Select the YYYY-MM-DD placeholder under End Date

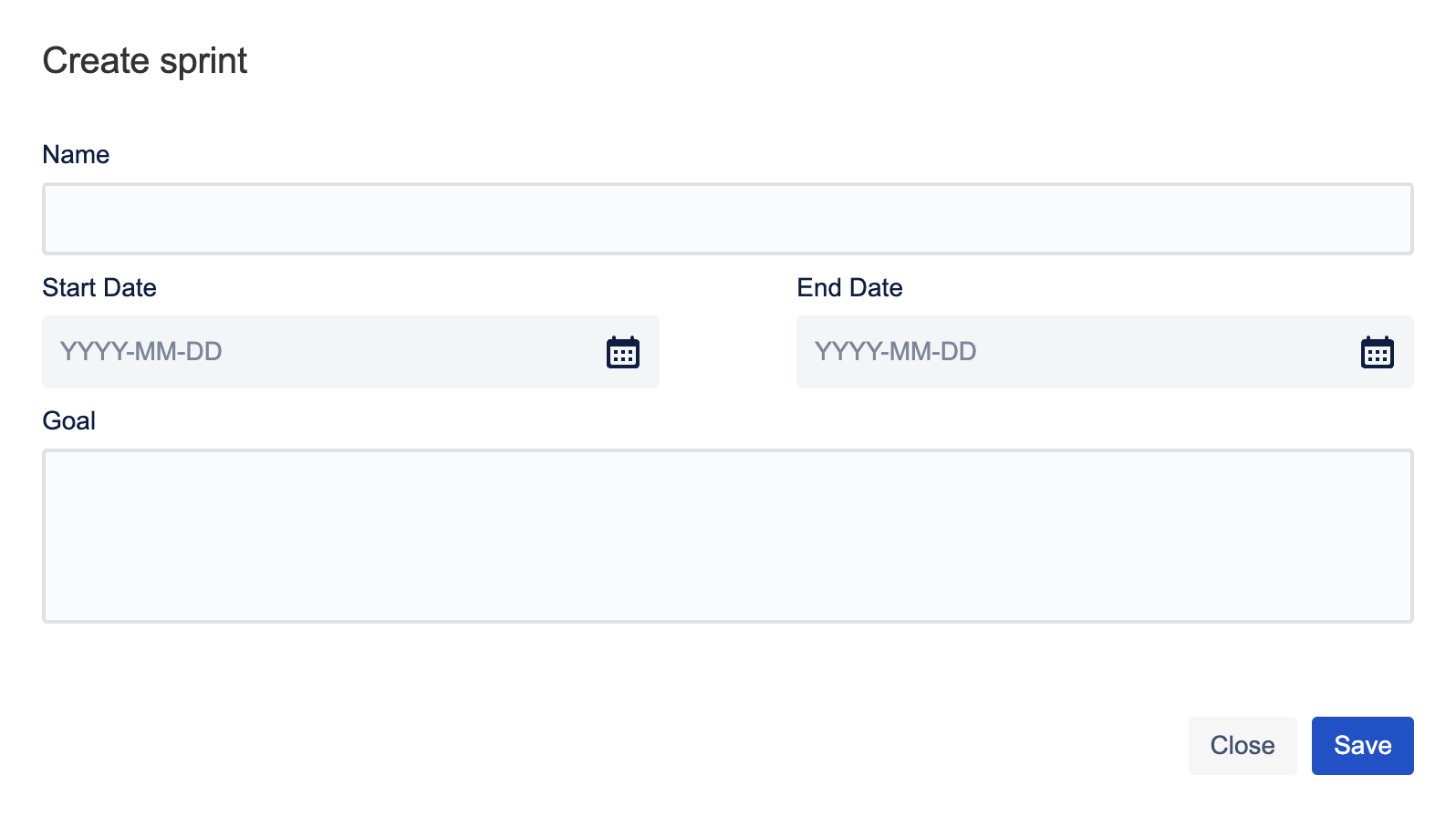[x=896, y=352]
